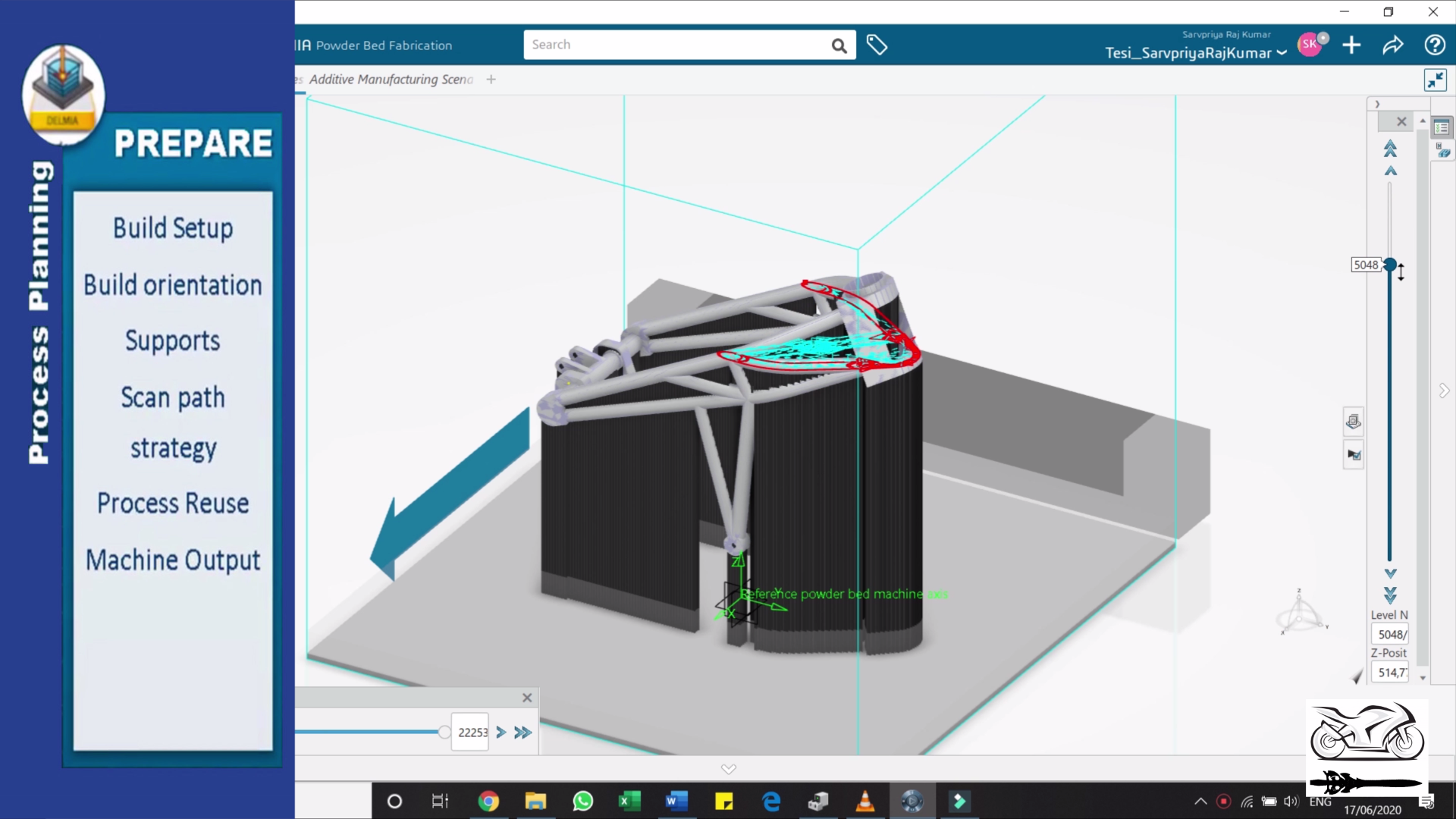Click the Level Number 5048 field

pyautogui.click(x=1390, y=635)
